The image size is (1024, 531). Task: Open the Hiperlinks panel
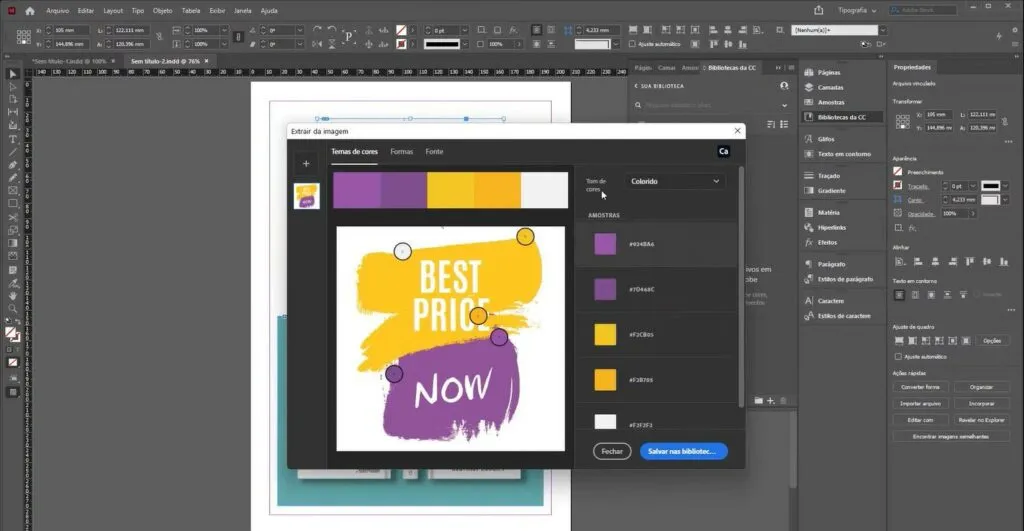click(x=832, y=227)
